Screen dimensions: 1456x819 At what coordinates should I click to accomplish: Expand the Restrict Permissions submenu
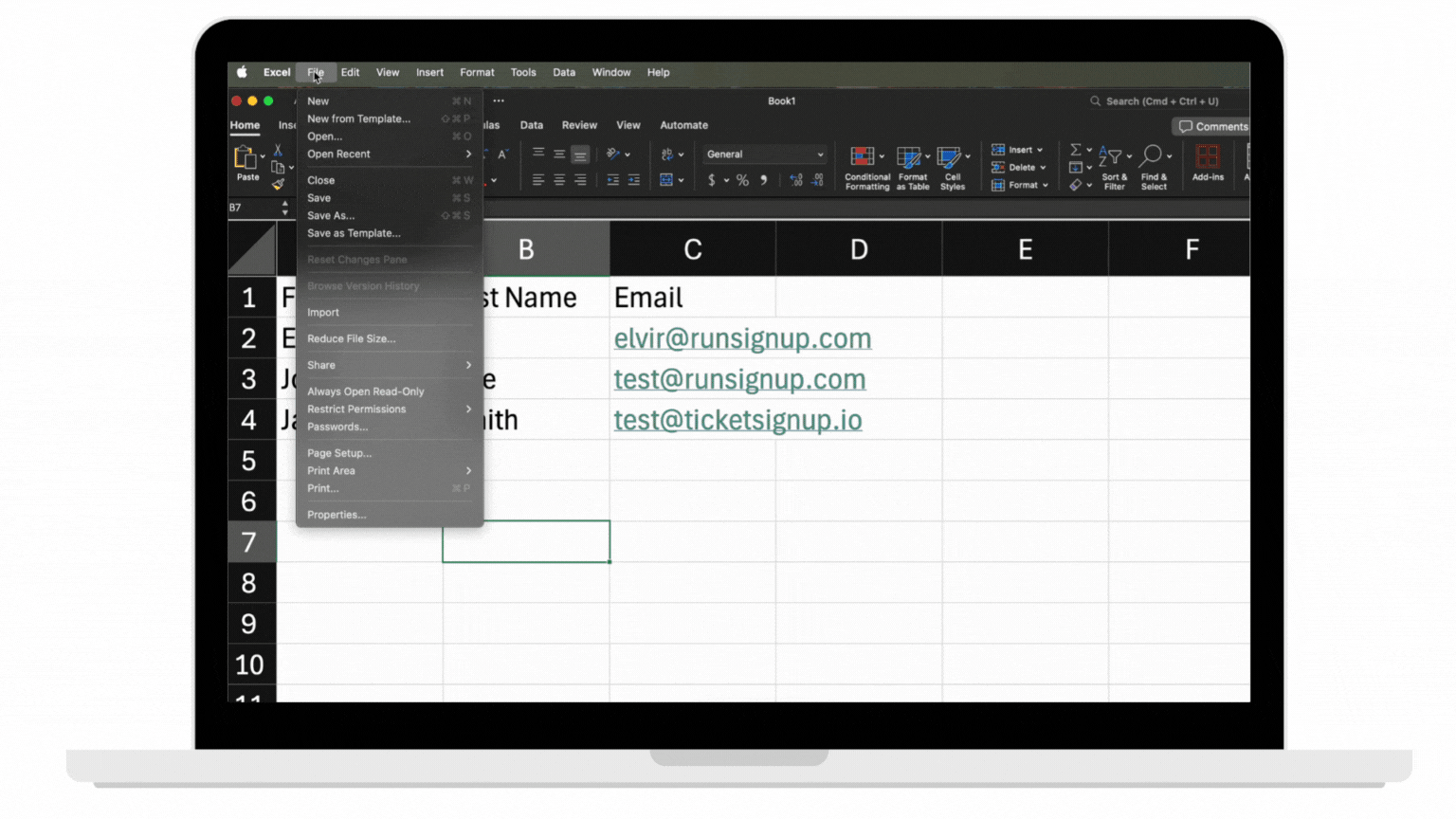389,409
